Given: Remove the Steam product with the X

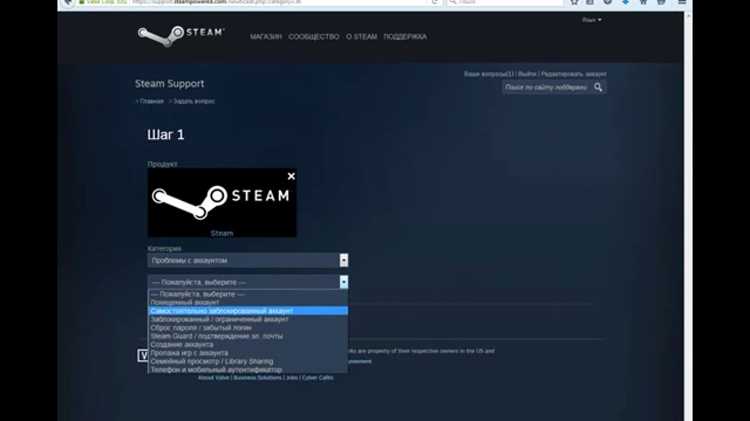Looking at the screenshot, I should (291, 176).
